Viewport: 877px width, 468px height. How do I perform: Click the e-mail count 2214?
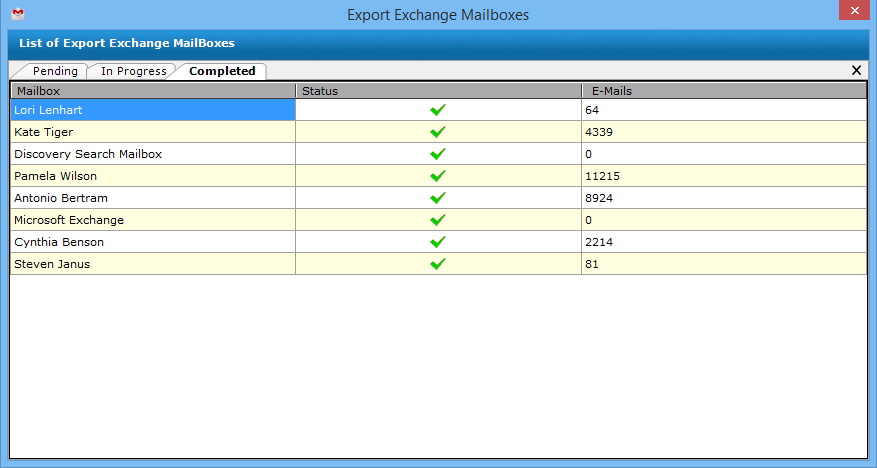point(599,242)
